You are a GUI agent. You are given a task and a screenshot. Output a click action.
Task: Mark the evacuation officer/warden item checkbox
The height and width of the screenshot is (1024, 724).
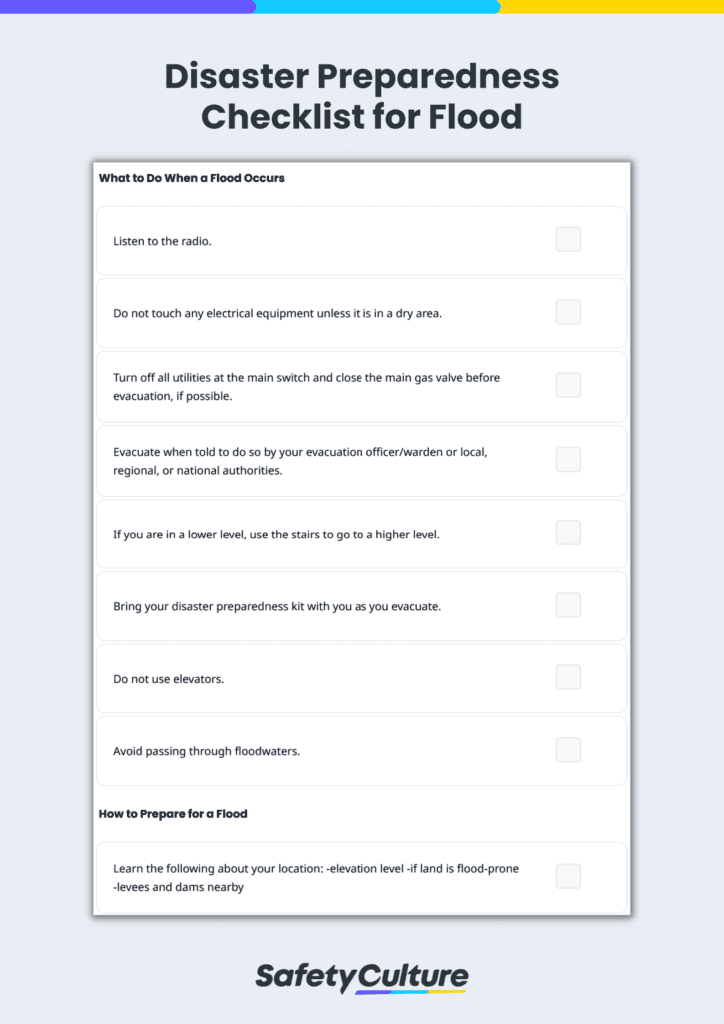(x=568, y=460)
